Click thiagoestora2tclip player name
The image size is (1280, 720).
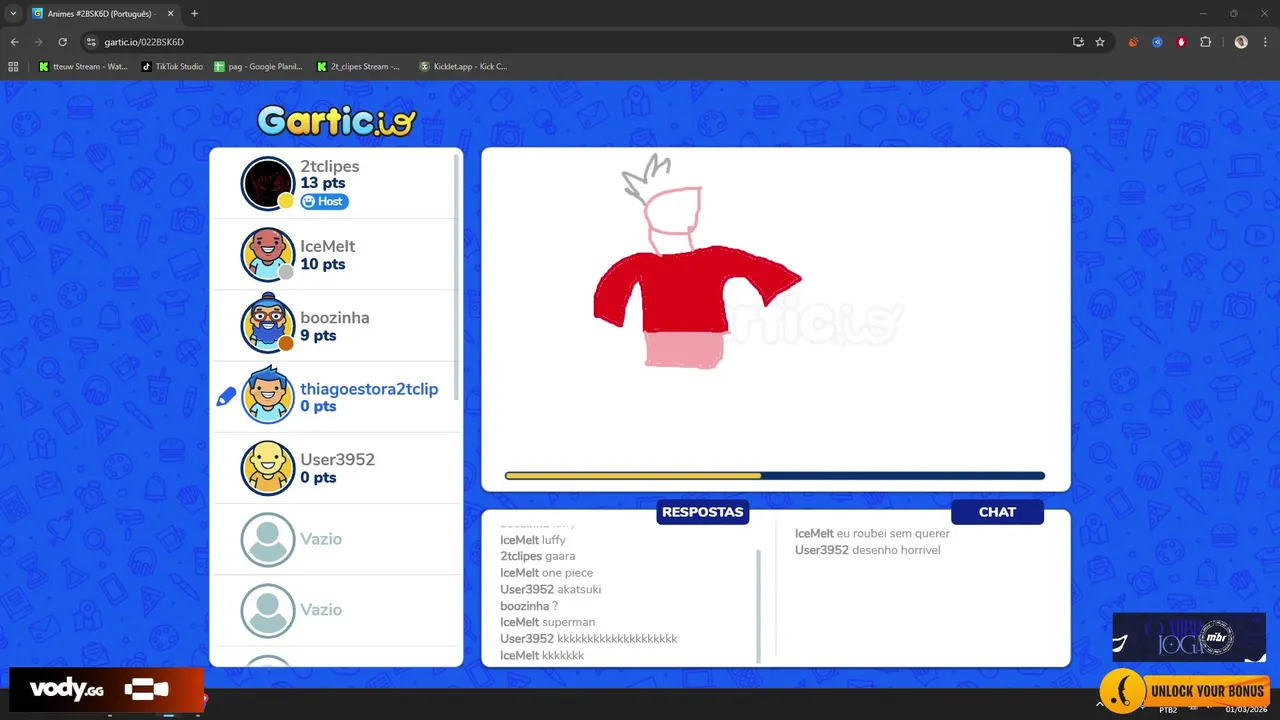coord(369,389)
